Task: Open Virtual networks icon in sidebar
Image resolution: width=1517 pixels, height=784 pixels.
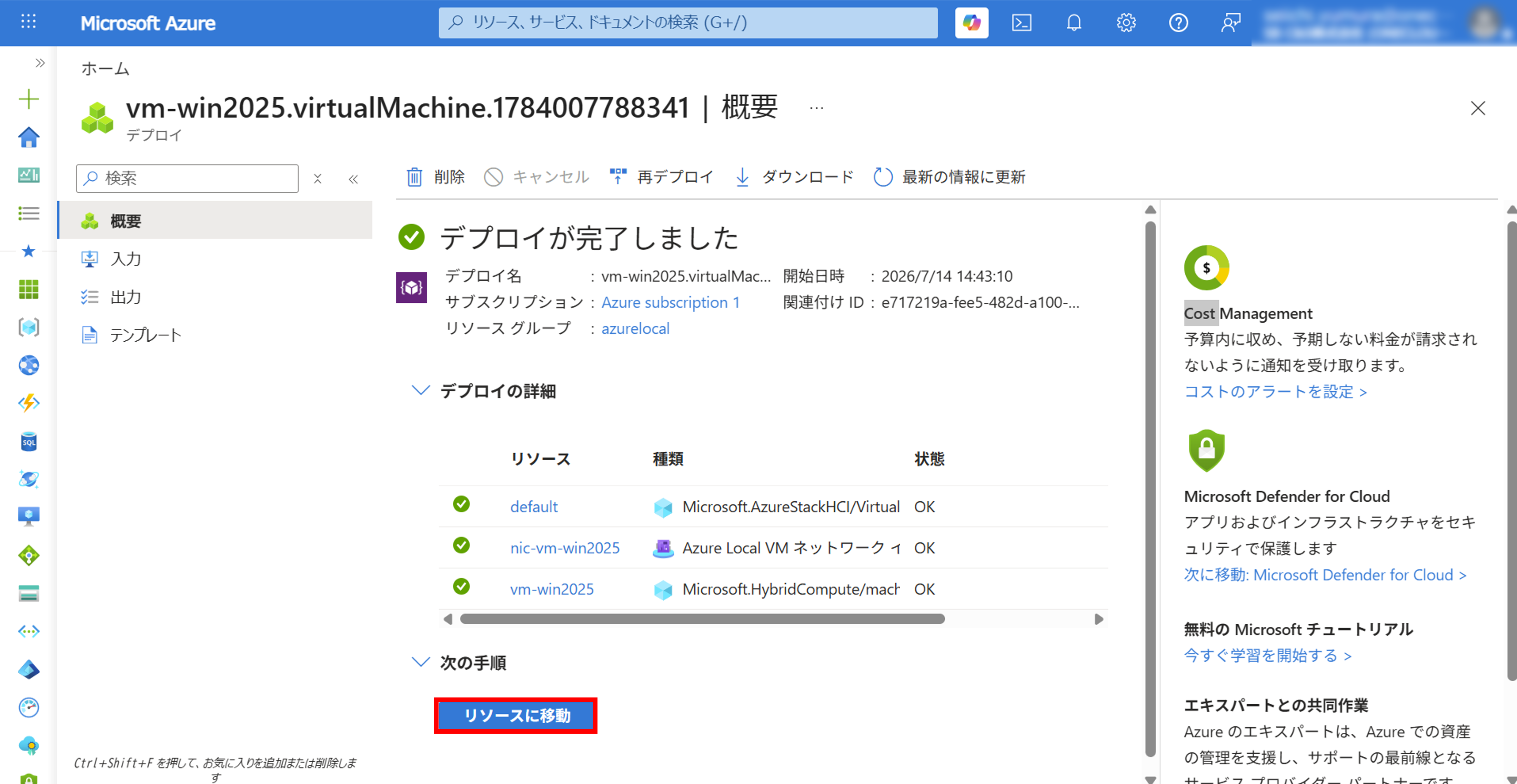Action: click(28, 632)
